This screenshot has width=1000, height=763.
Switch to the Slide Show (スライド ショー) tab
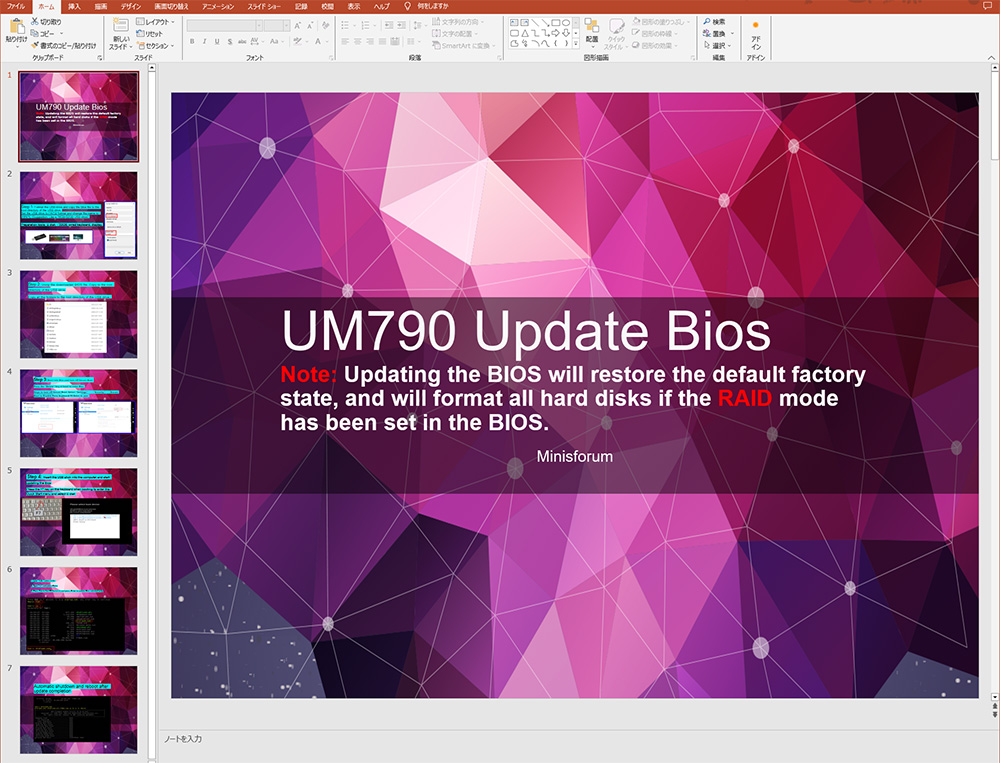coord(264,6)
